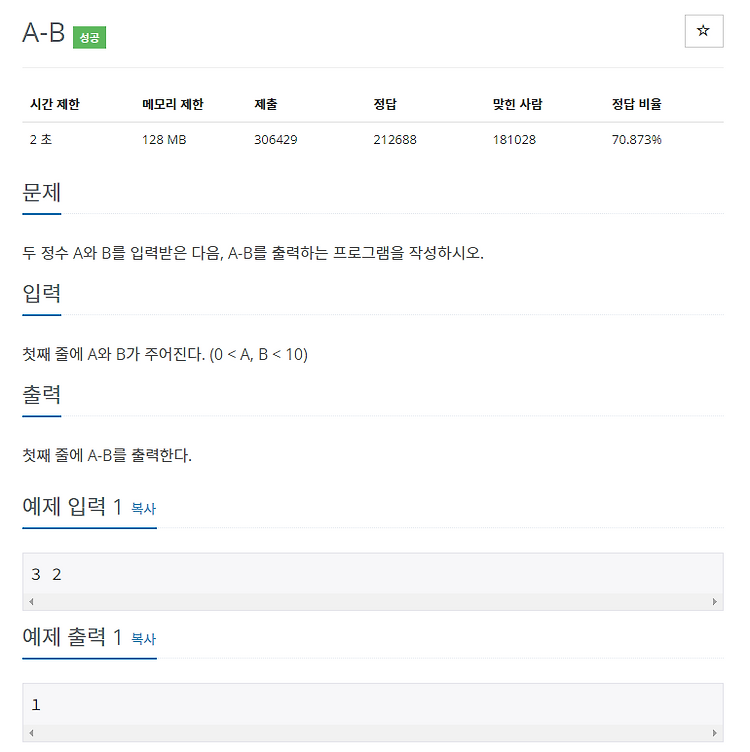Copy sample input via 복사 link
Image resolution: width=750 pixels, height=752 pixels.
coord(143,508)
